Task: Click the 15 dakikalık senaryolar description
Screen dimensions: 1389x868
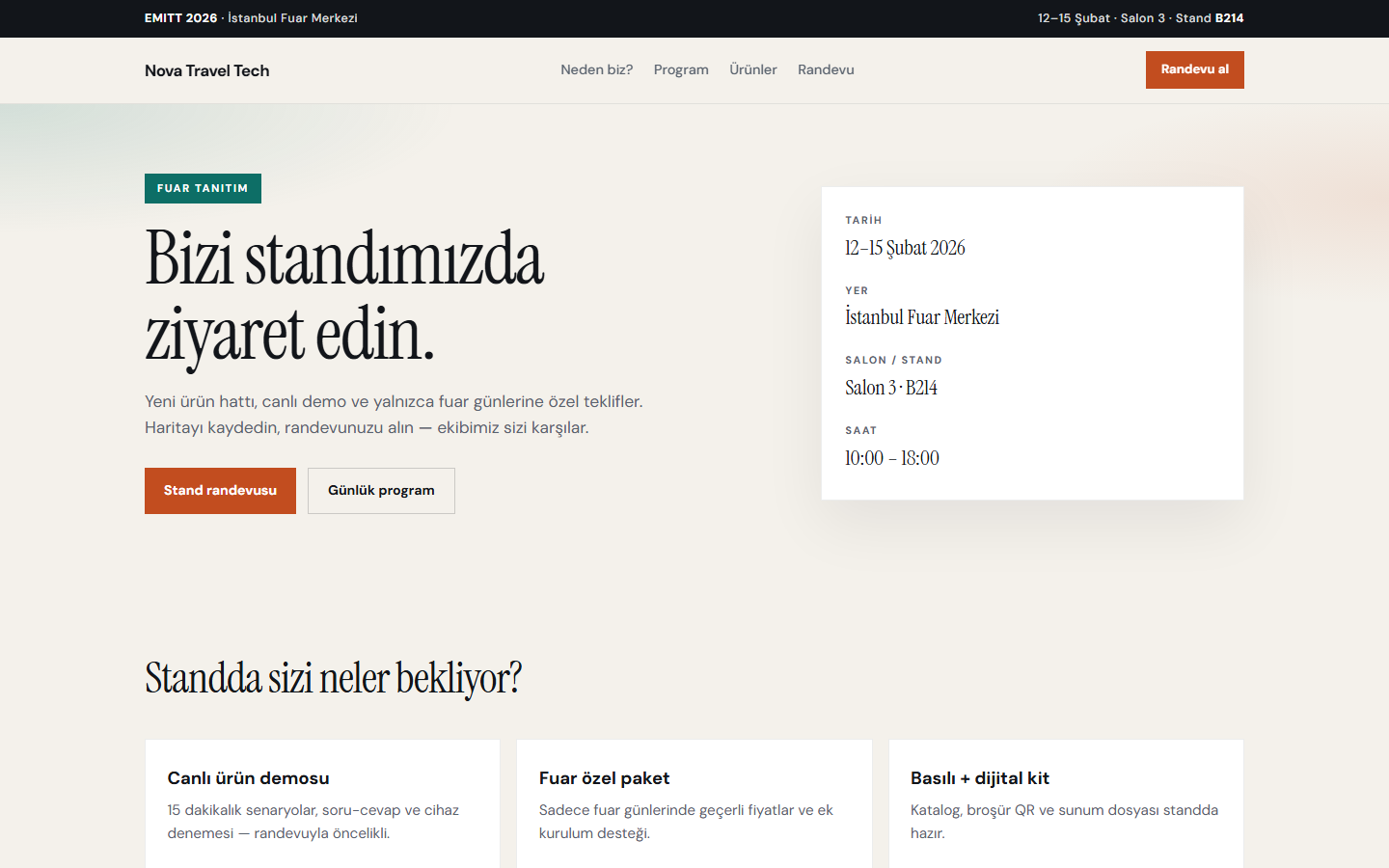Action: 313,822
